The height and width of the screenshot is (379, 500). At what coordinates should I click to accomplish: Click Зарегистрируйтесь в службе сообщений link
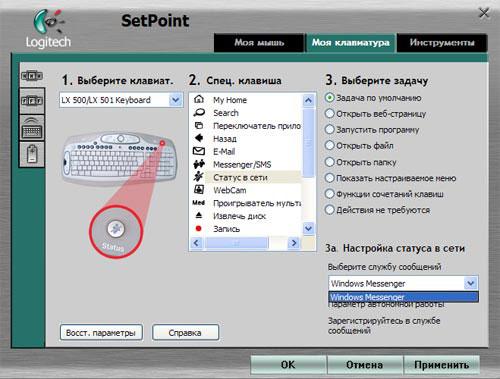(x=384, y=326)
